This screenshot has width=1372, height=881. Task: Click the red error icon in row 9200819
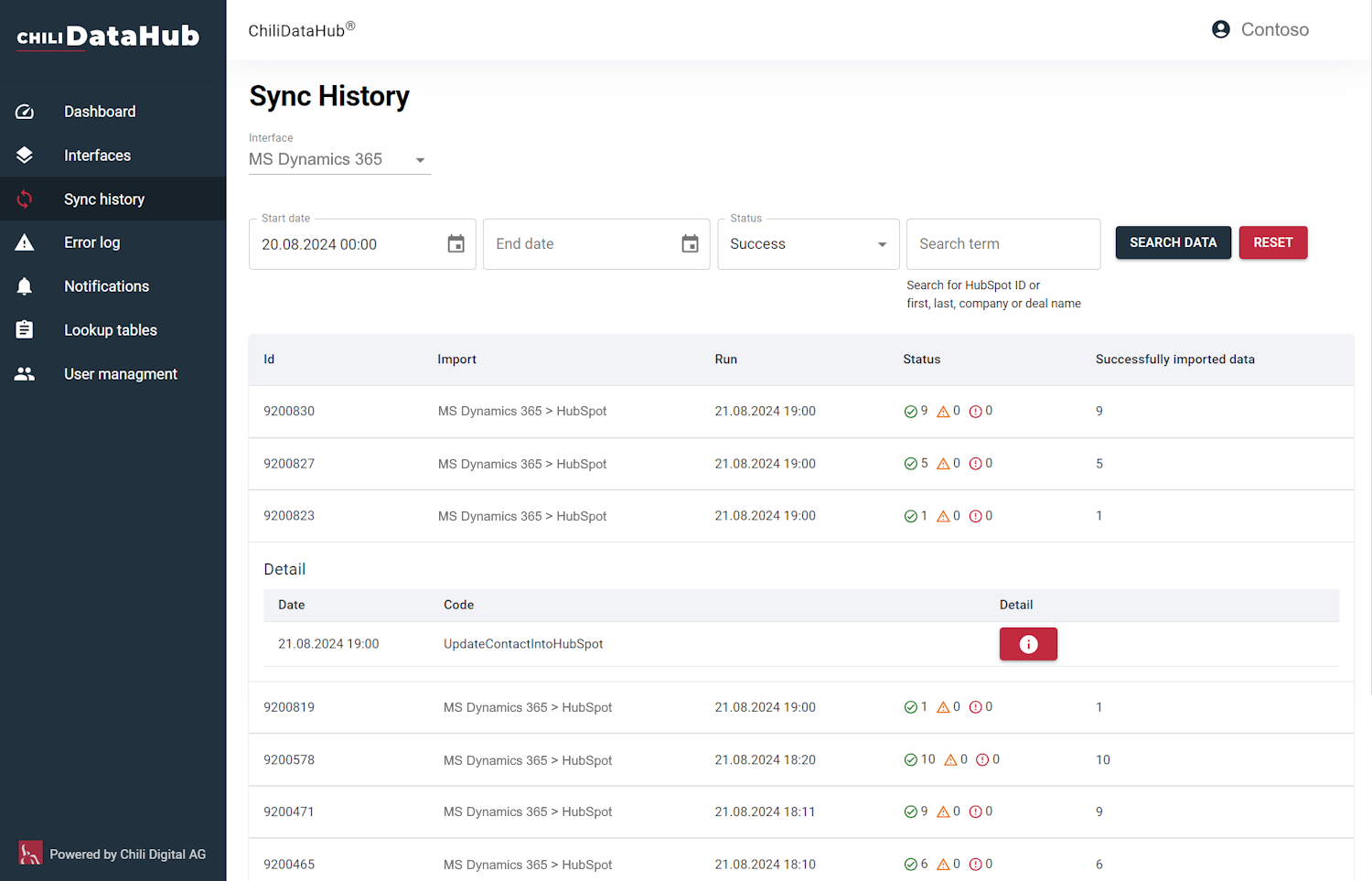click(975, 707)
